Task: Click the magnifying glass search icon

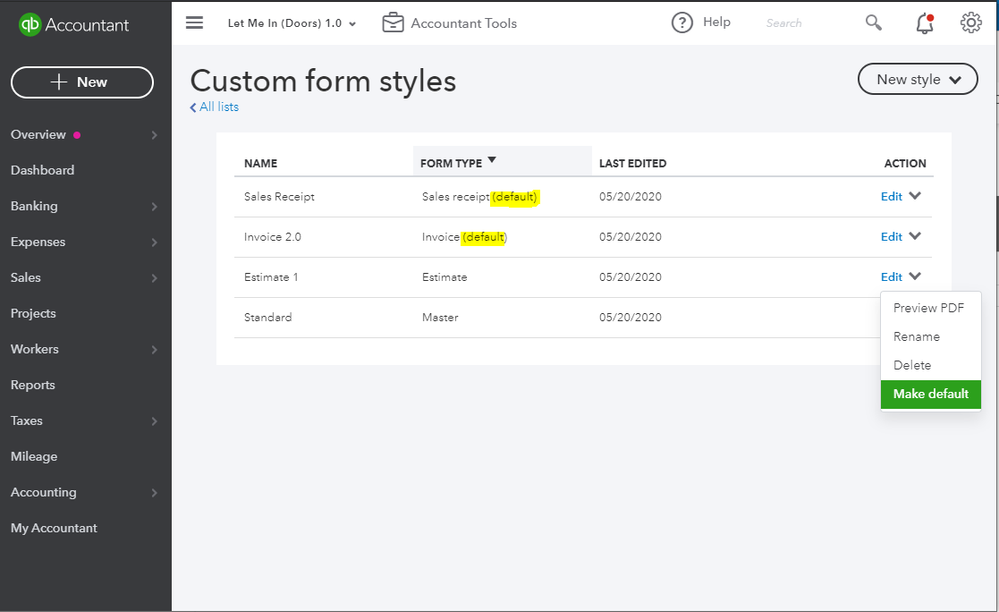Action: click(874, 23)
